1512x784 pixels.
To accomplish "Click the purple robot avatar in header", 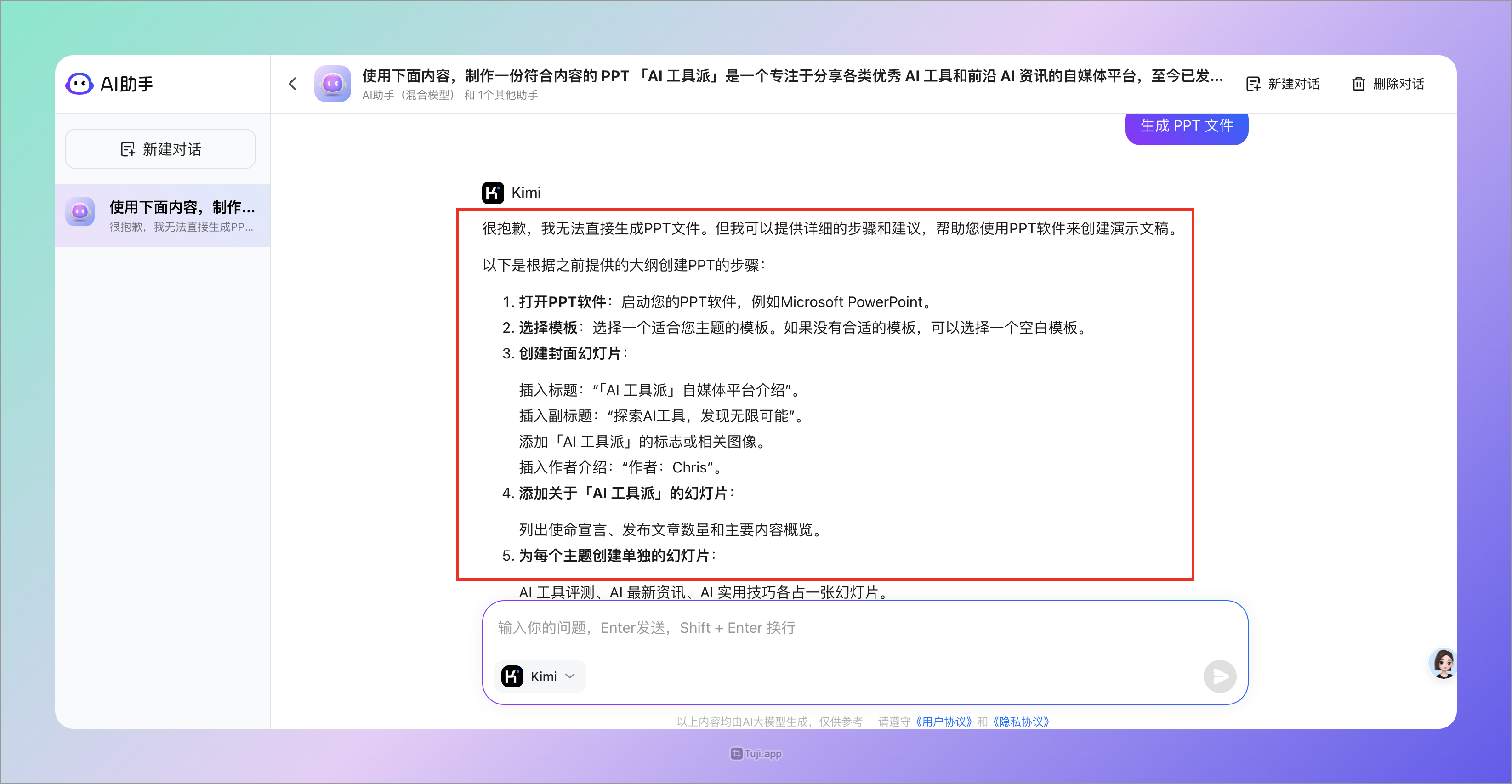I will click(333, 84).
